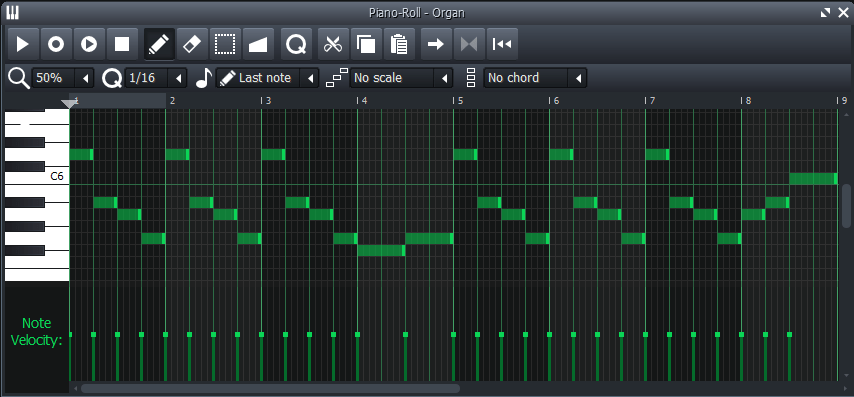Cut selected notes with scissors icon

point(333,44)
